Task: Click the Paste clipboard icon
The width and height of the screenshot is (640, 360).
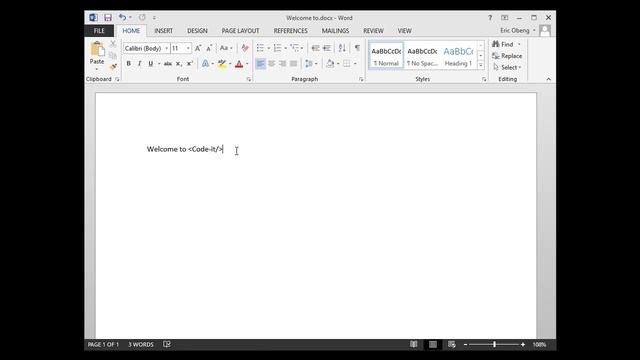Action: [97, 49]
